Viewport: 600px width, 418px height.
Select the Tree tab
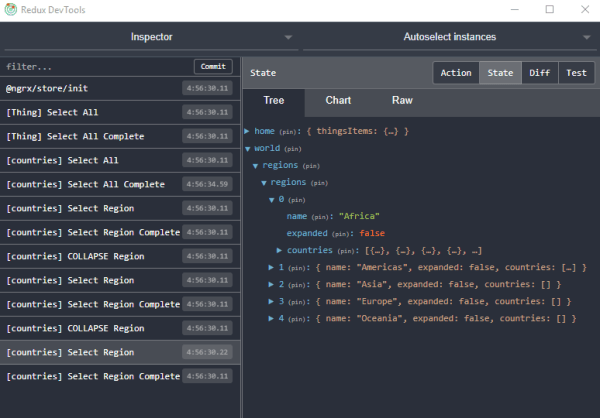pyautogui.click(x=274, y=101)
